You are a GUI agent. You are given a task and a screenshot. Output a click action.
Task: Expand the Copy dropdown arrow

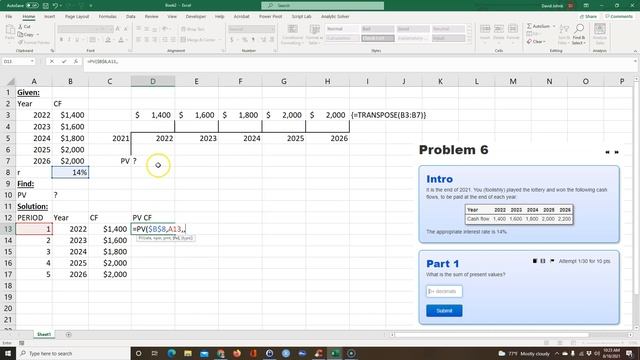pos(38,35)
